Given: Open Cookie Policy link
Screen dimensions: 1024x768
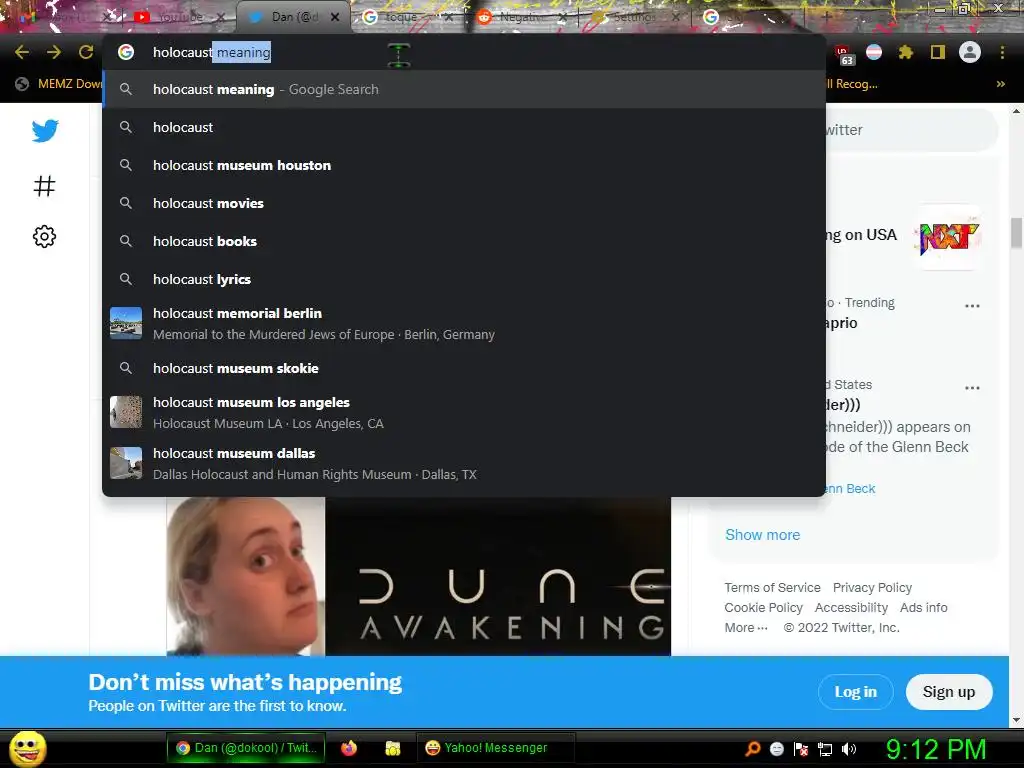Looking at the screenshot, I should (763, 607).
